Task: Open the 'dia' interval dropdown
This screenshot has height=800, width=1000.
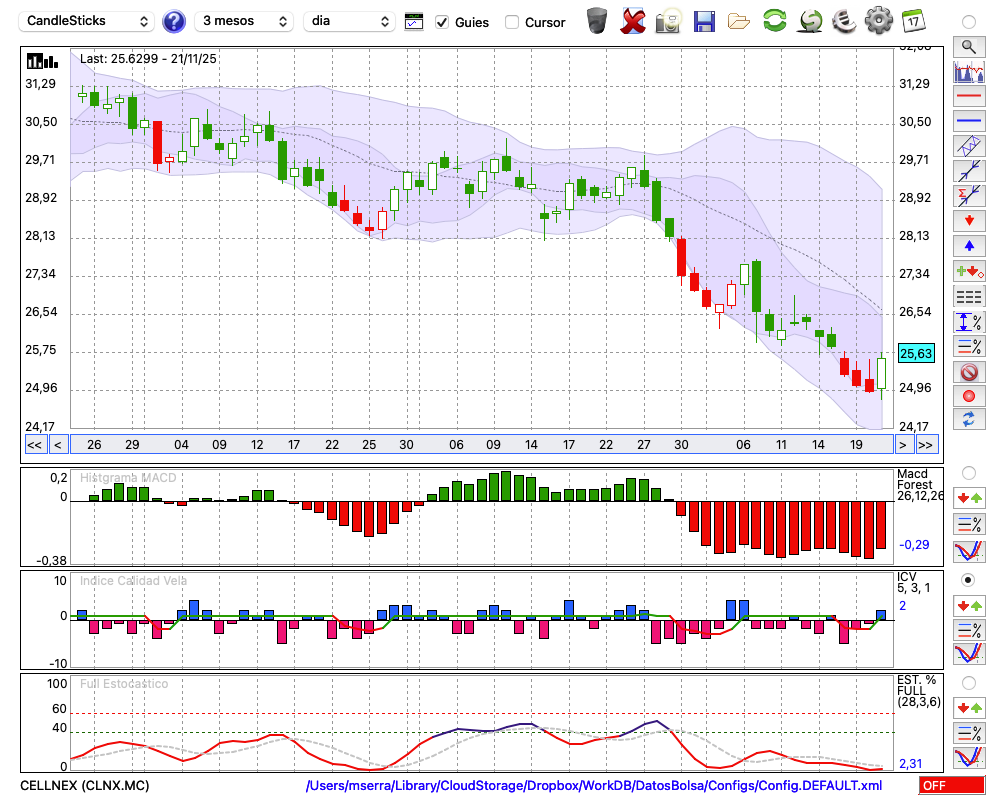Action: [x=349, y=21]
